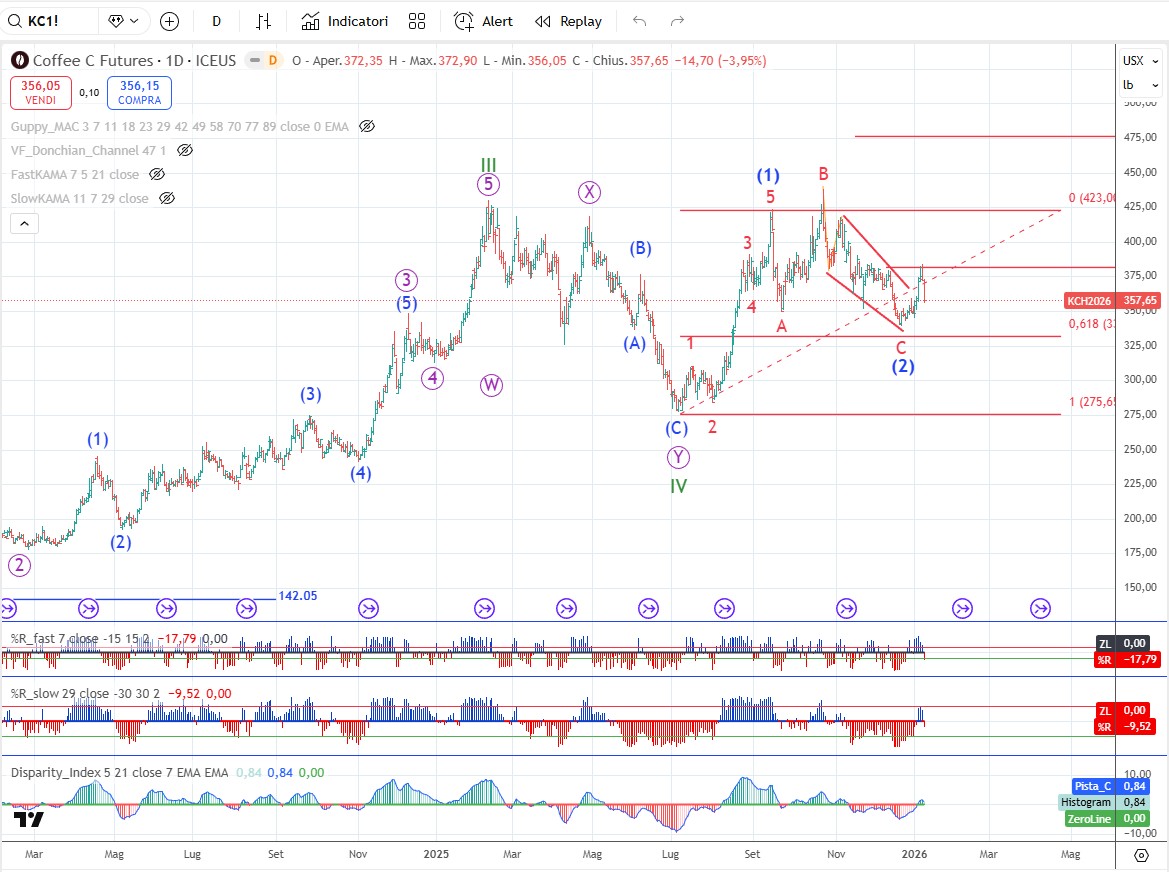Click the redo arrow in toolbar

pyautogui.click(x=677, y=21)
